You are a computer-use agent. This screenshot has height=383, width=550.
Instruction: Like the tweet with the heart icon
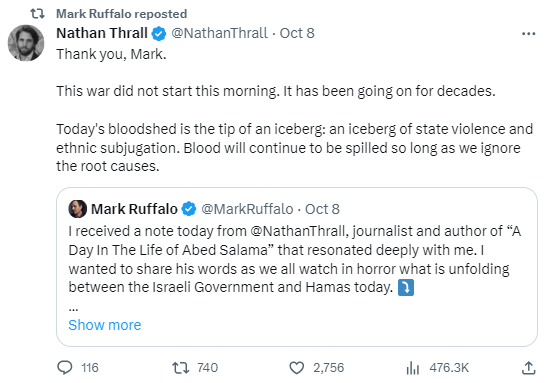pos(297,368)
